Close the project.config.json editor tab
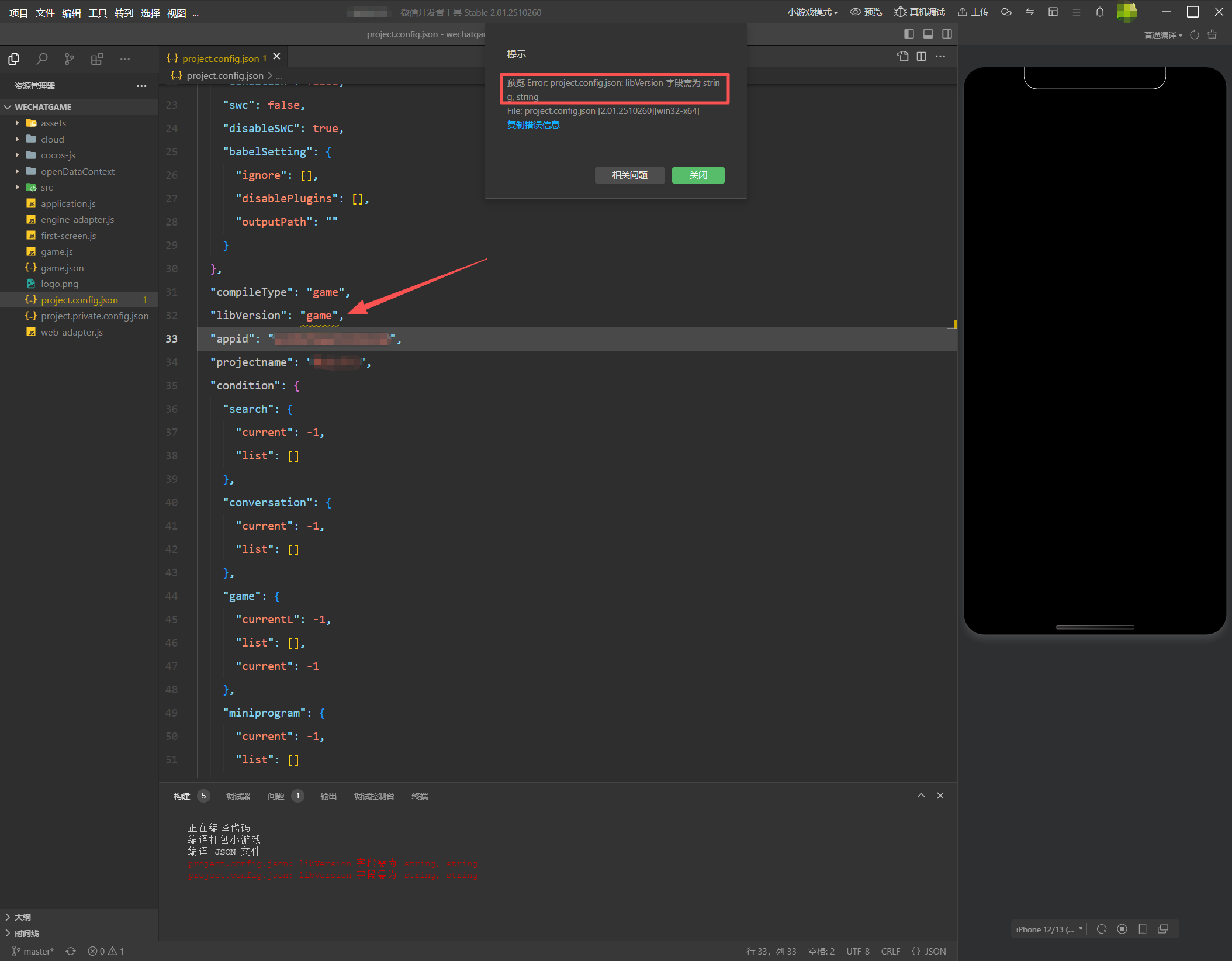 [x=276, y=56]
